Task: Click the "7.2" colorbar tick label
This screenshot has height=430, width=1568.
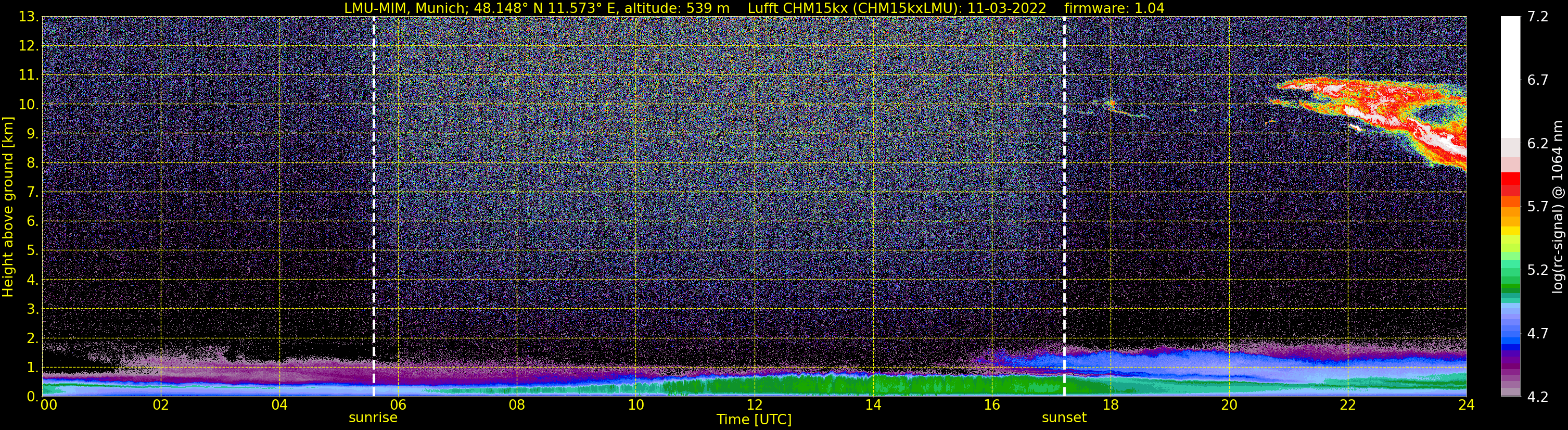Action: [x=1538, y=17]
